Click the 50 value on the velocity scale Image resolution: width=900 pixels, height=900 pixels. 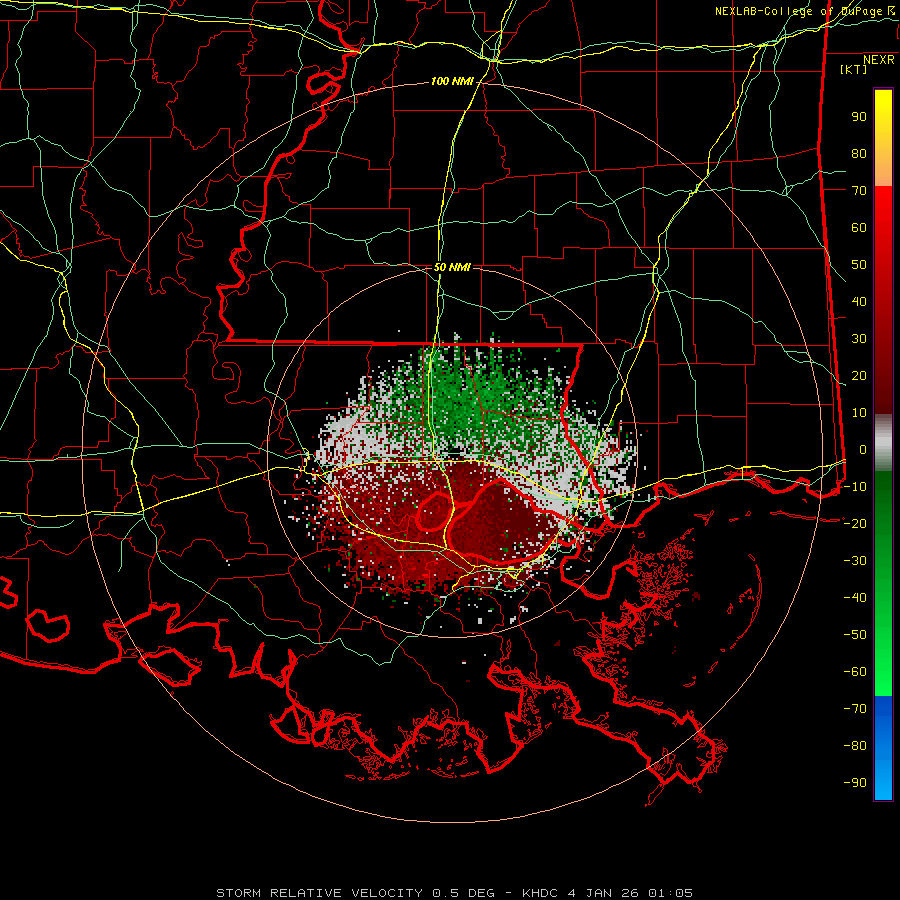pyautogui.click(x=859, y=265)
